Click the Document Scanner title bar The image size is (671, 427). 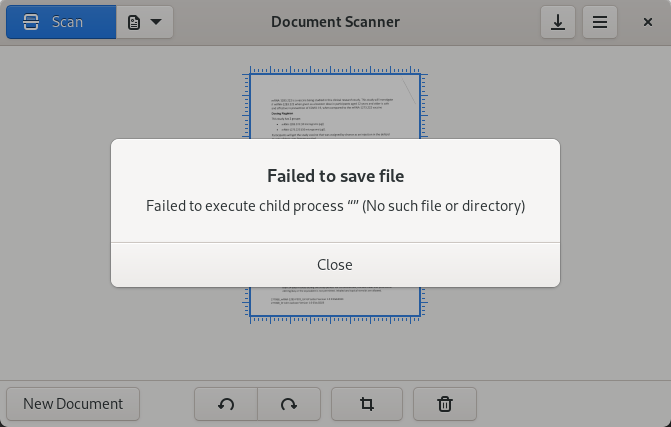coord(336,22)
